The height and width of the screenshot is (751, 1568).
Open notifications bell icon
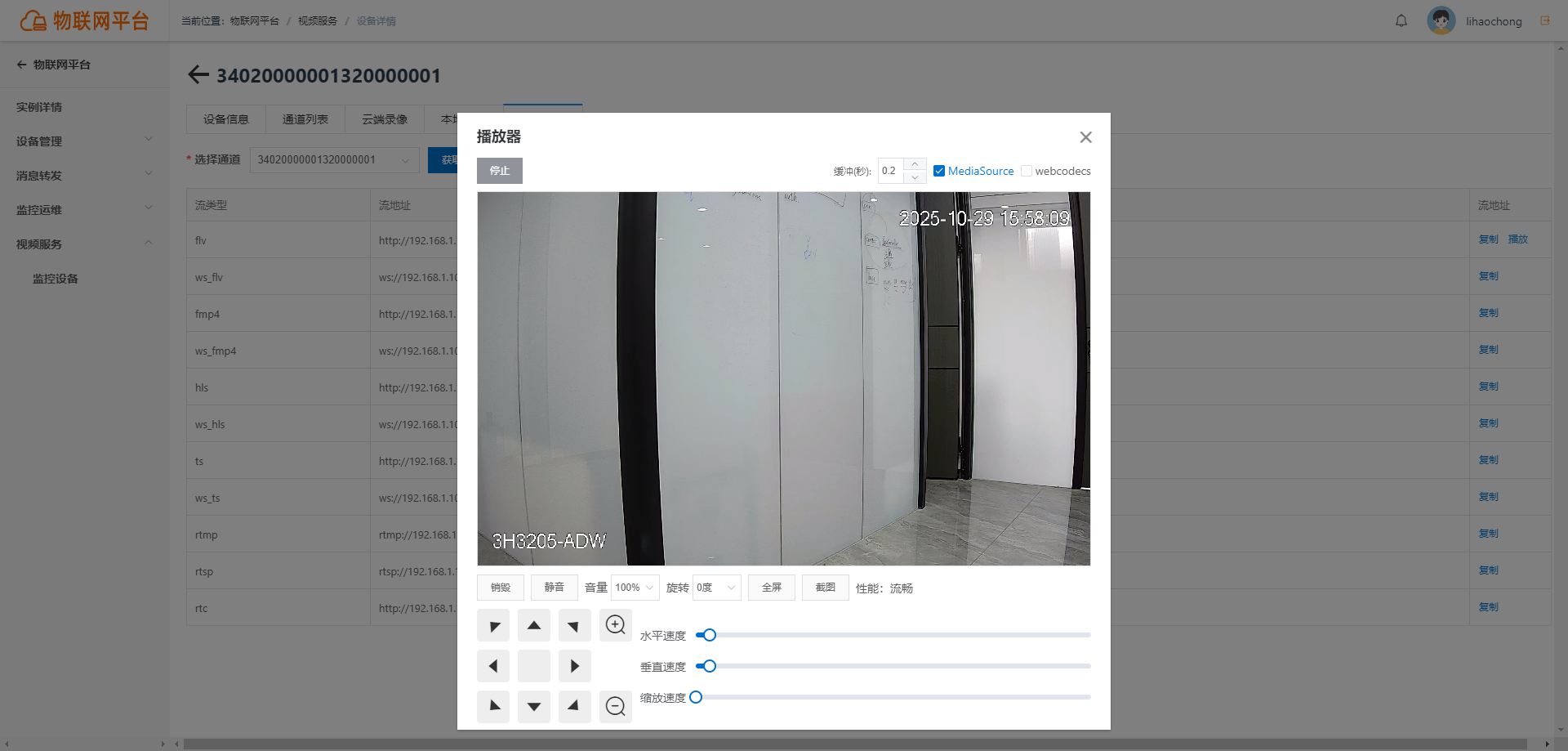[x=1401, y=21]
